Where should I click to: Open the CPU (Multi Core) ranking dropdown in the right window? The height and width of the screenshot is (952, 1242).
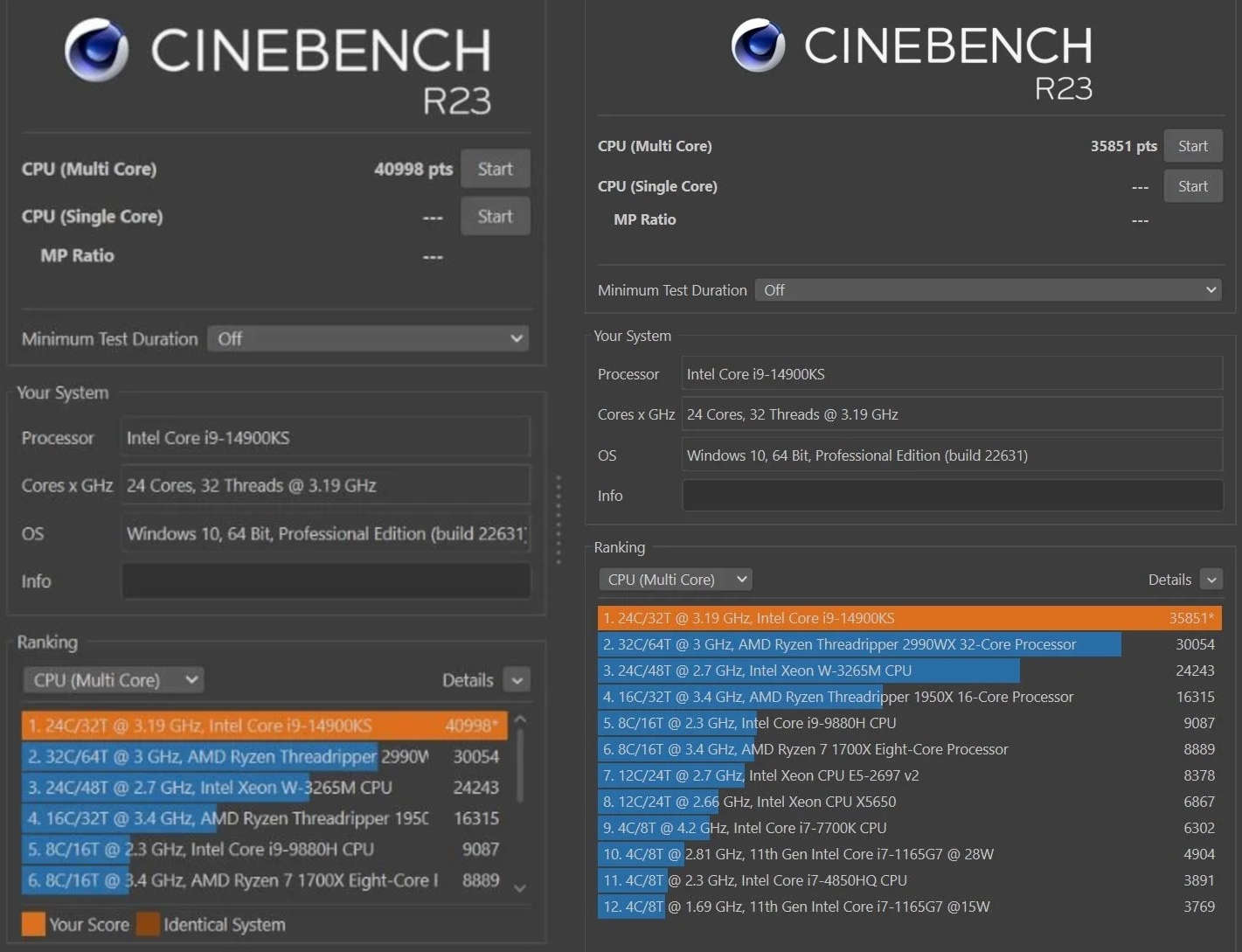675,580
